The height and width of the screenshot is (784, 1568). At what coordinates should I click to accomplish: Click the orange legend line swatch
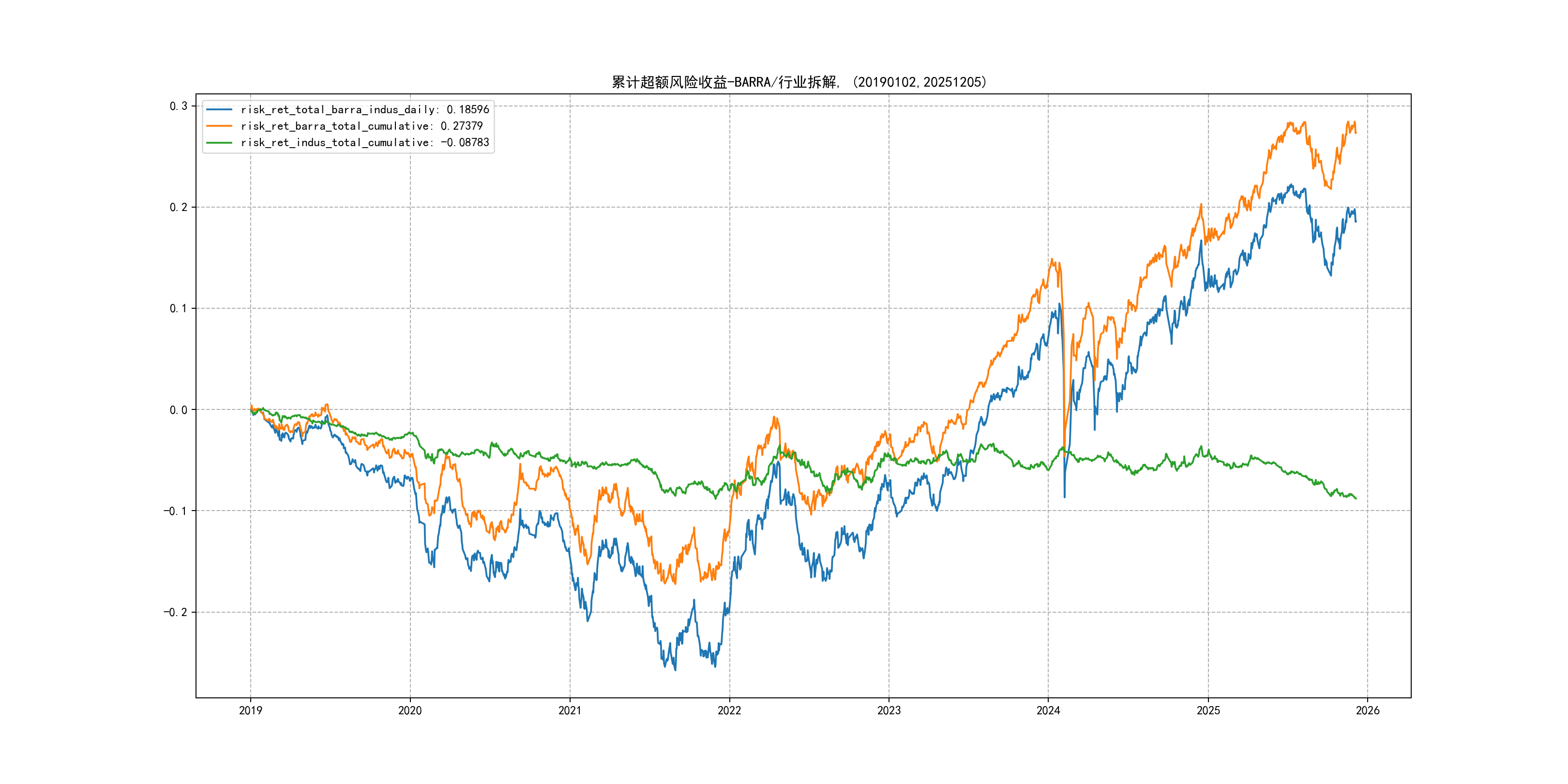219,126
